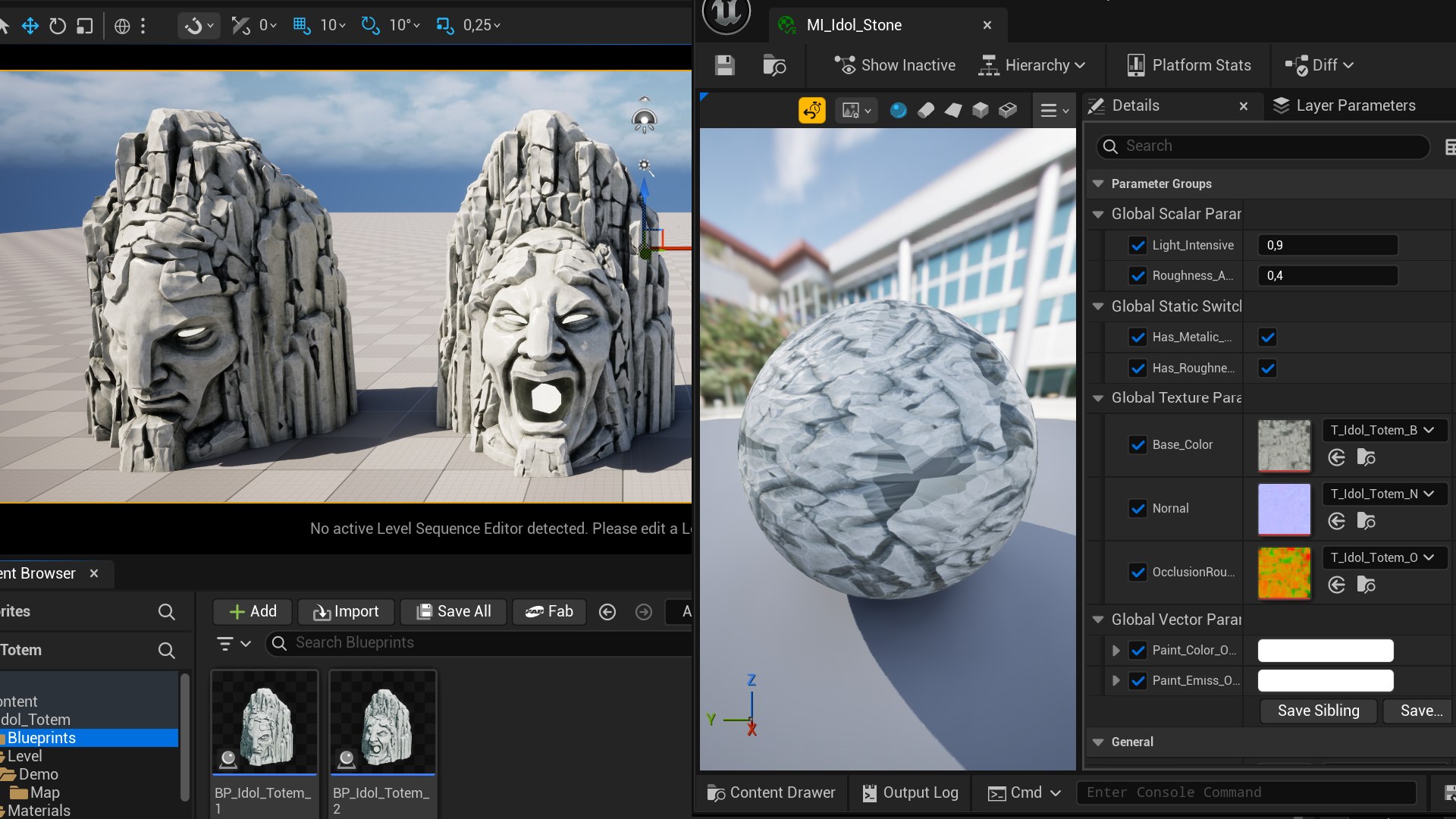Click the Save material instance icon
The width and height of the screenshot is (1456, 819).
pos(725,65)
